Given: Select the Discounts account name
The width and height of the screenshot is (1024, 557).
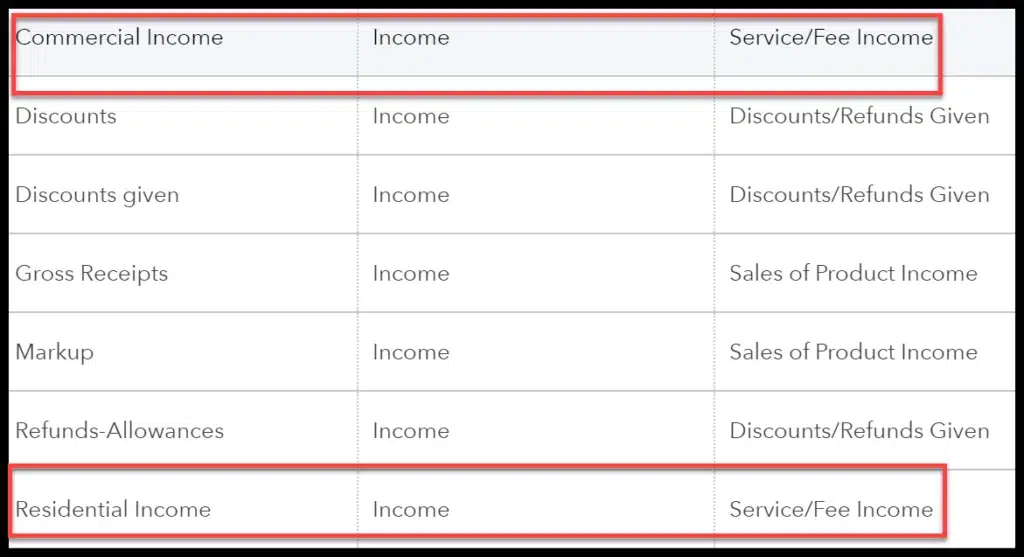Looking at the screenshot, I should 65,116.
